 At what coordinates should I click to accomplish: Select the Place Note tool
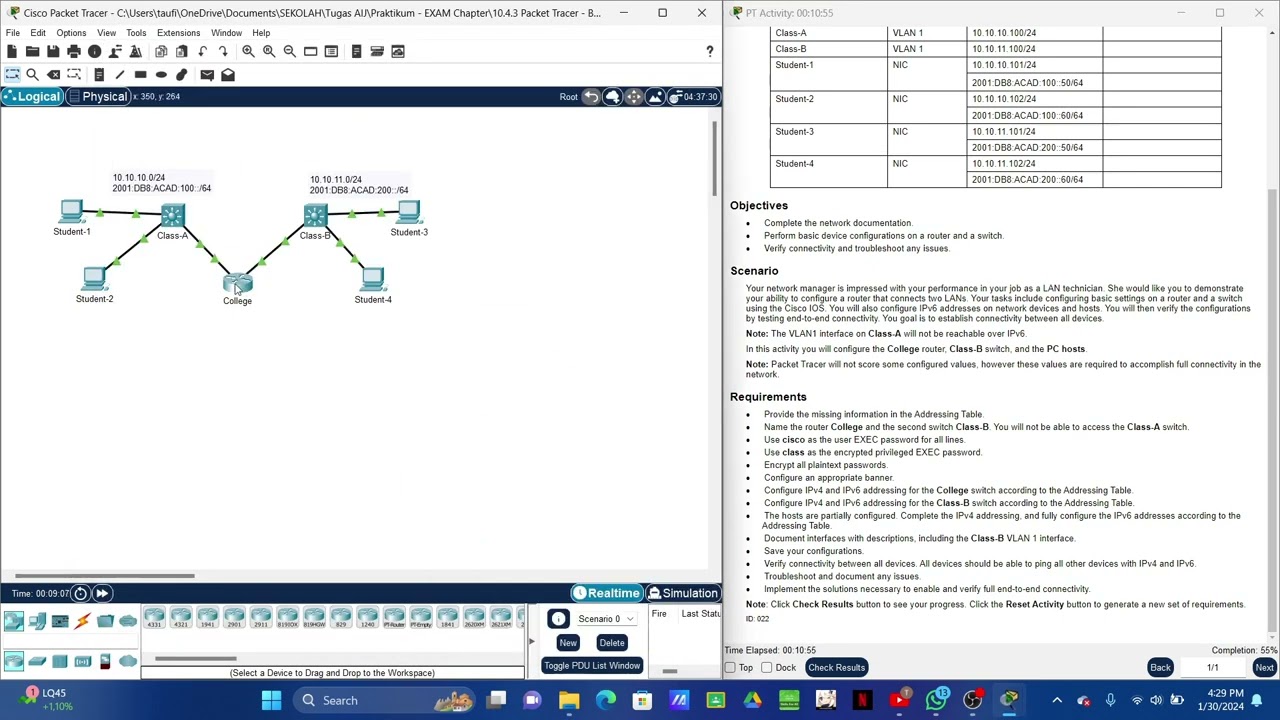point(99,75)
